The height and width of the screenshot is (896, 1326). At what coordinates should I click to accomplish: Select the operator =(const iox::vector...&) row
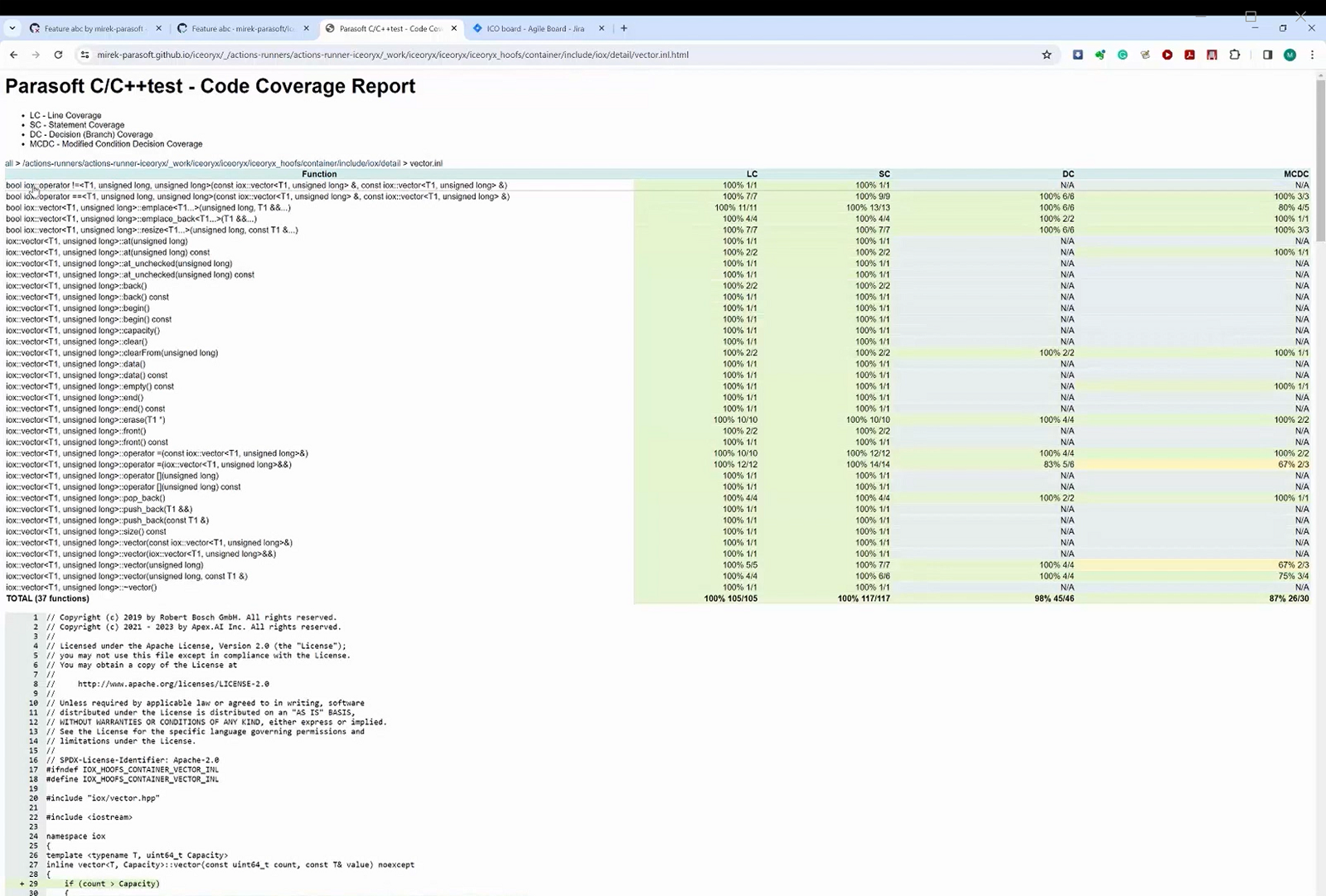pyautogui.click(x=657, y=453)
